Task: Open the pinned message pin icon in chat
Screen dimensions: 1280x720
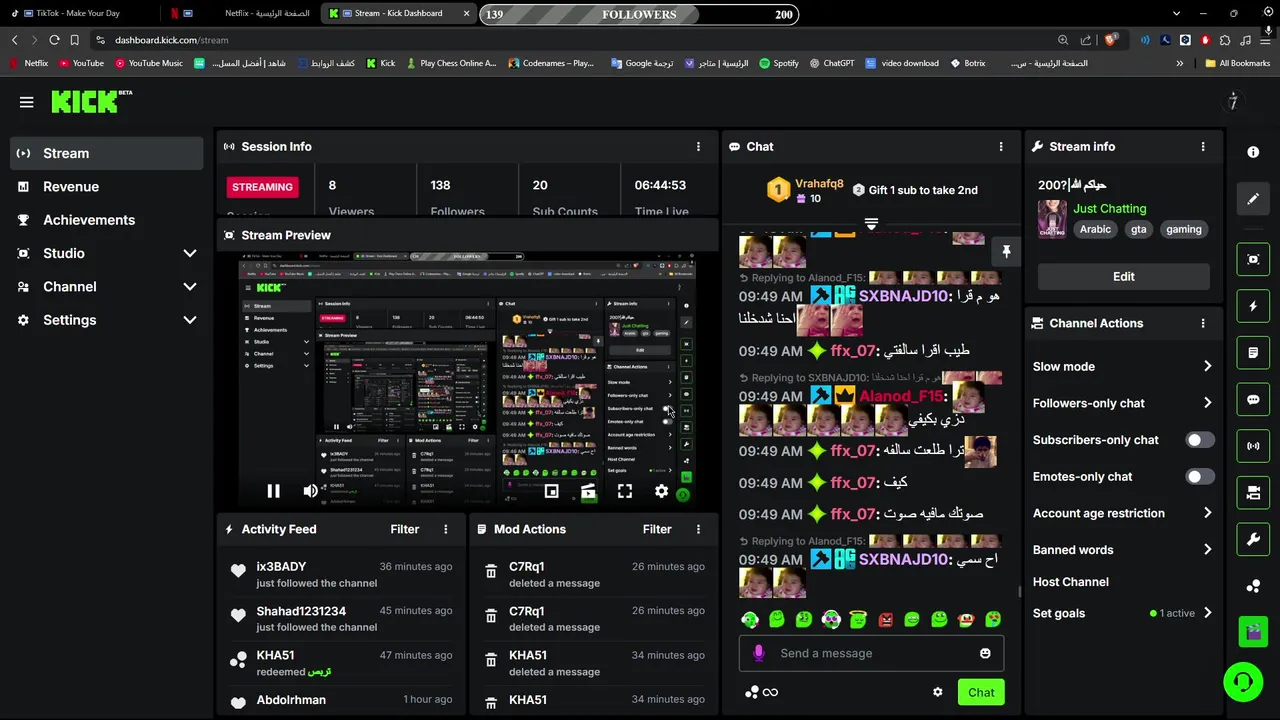Action: [1006, 252]
